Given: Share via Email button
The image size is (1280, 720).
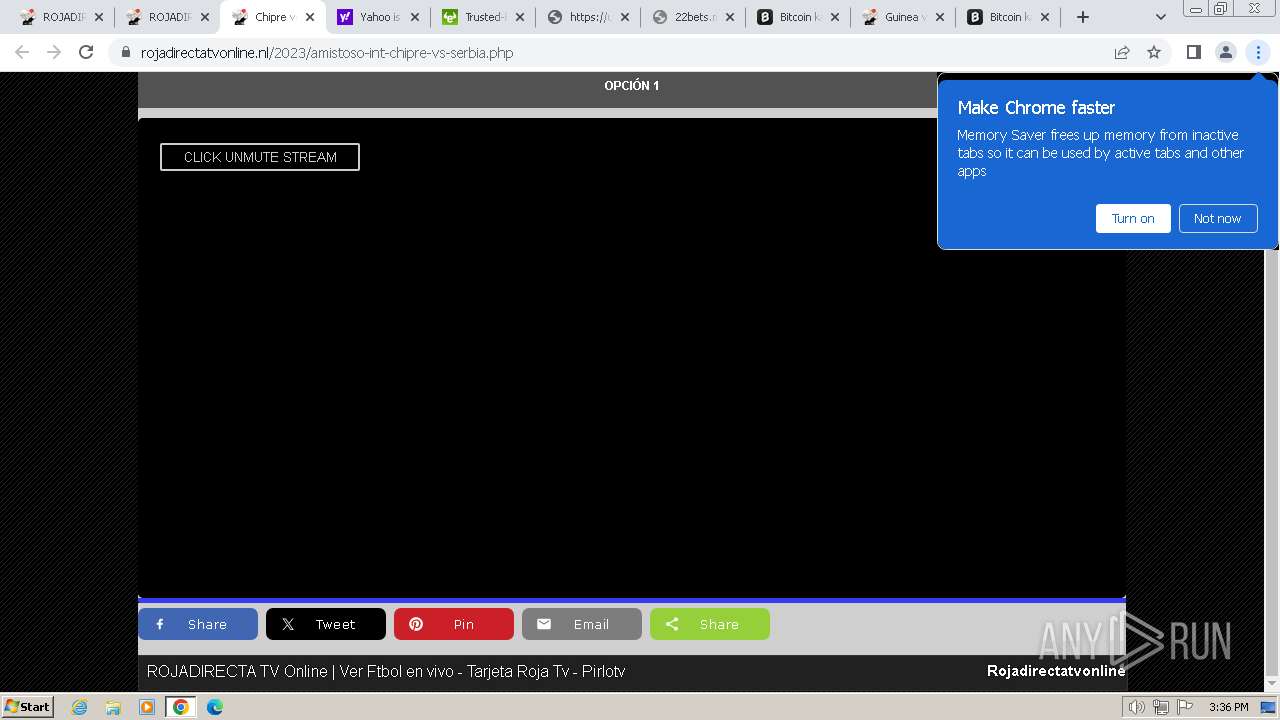Looking at the screenshot, I should pyautogui.click(x=582, y=624).
